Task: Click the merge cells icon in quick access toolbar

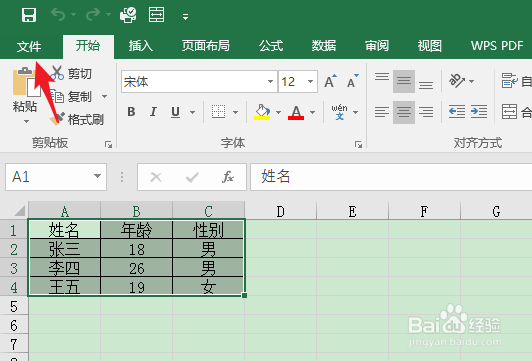Action: pyautogui.click(x=156, y=15)
